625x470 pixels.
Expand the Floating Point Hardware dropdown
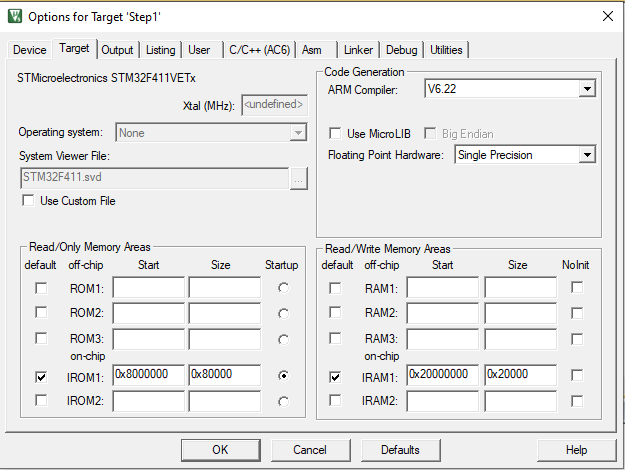586,155
